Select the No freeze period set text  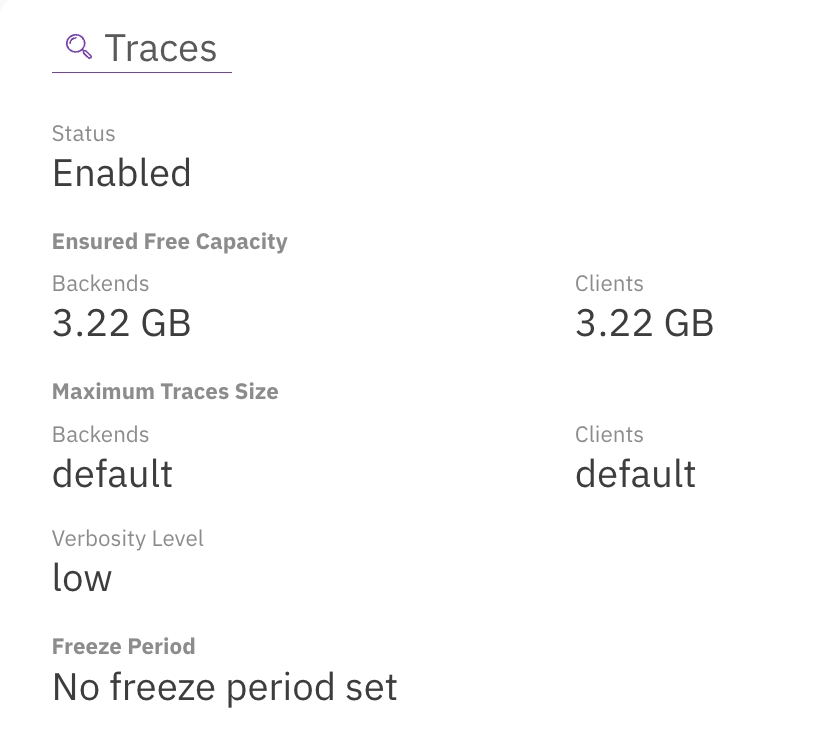click(224, 687)
